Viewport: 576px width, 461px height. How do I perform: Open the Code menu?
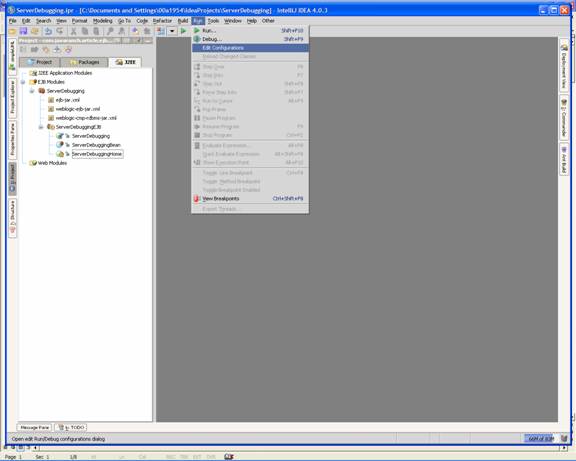[142, 21]
